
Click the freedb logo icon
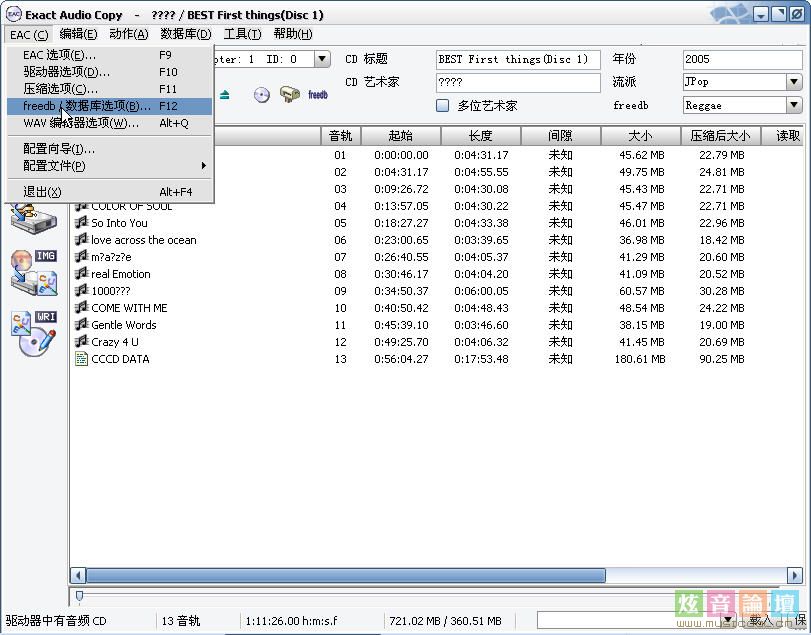pyautogui.click(x=318, y=95)
